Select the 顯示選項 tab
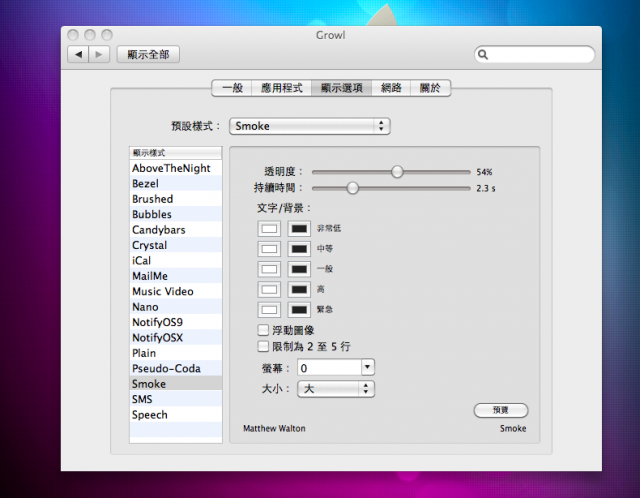This screenshot has height=498, width=640. pyautogui.click(x=342, y=88)
